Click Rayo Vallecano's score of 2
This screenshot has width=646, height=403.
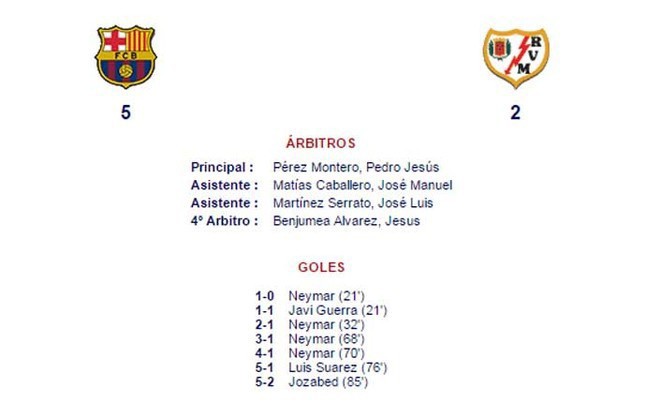(x=516, y=113)
